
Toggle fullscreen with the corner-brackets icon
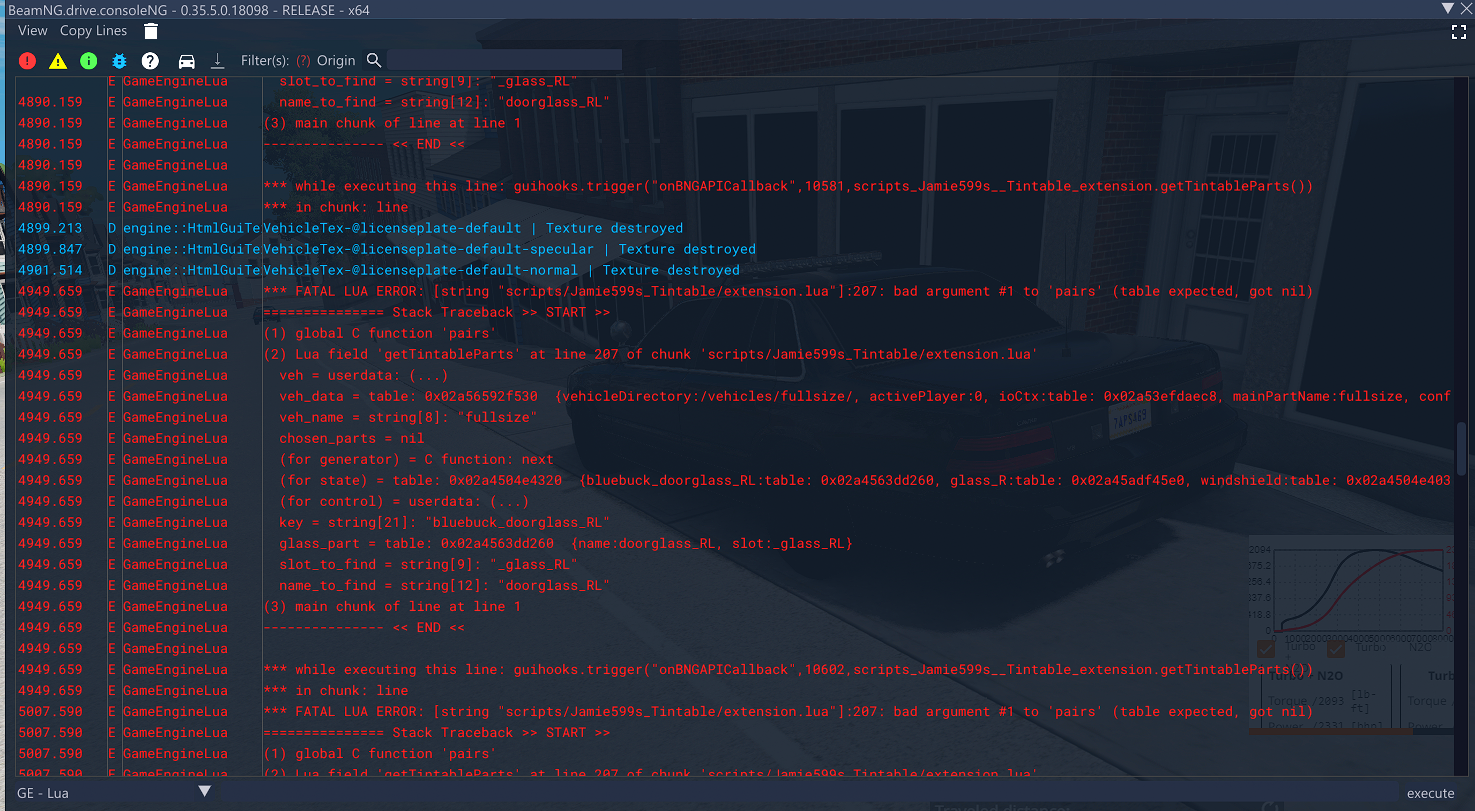(1458, 32)
